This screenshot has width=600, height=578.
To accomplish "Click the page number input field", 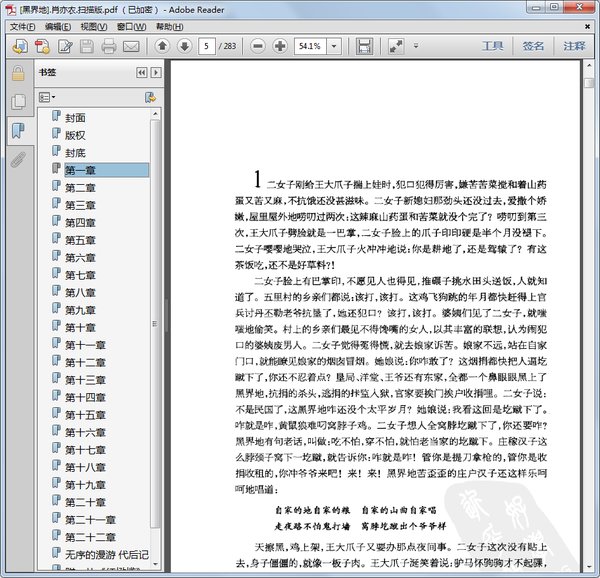I will tap(208, 47).
